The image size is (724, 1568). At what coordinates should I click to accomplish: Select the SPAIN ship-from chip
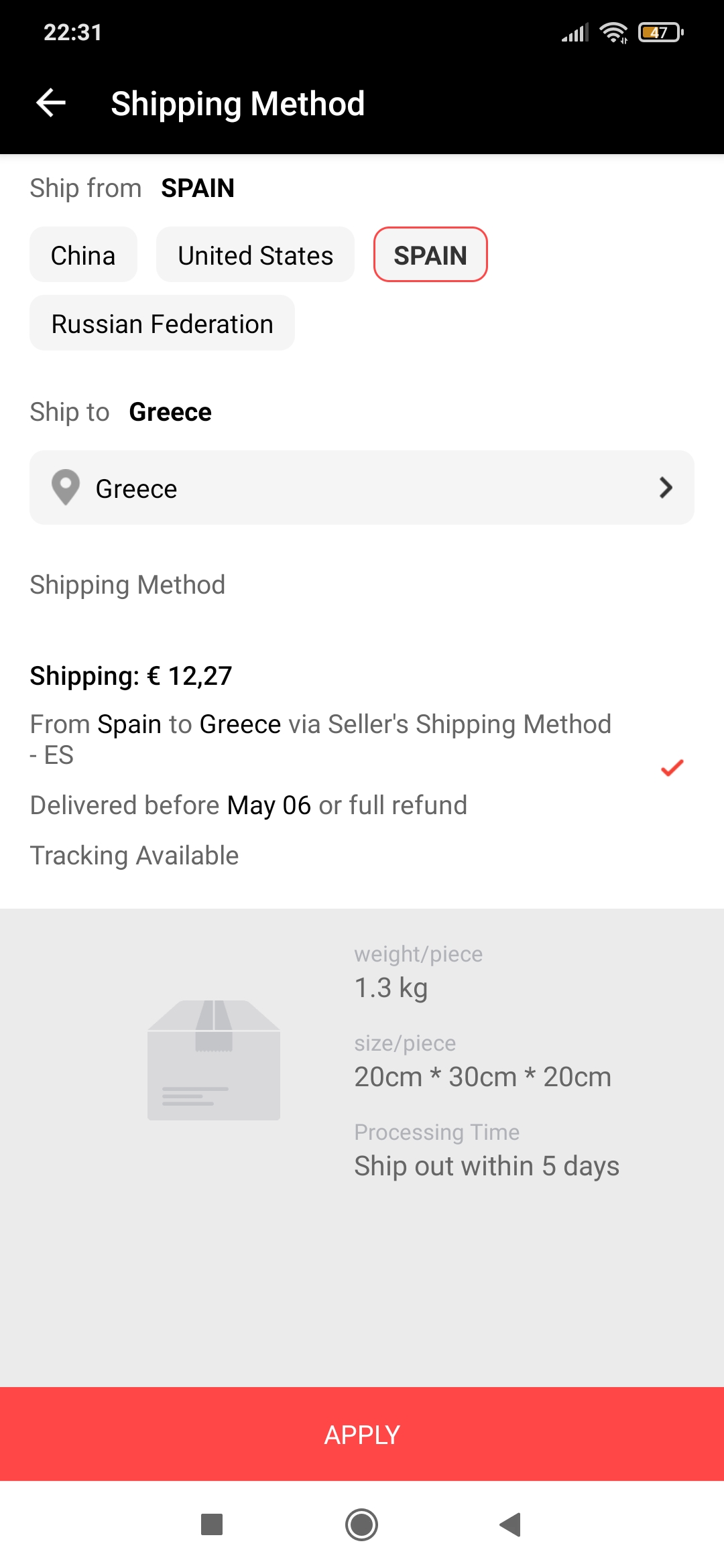430,255
